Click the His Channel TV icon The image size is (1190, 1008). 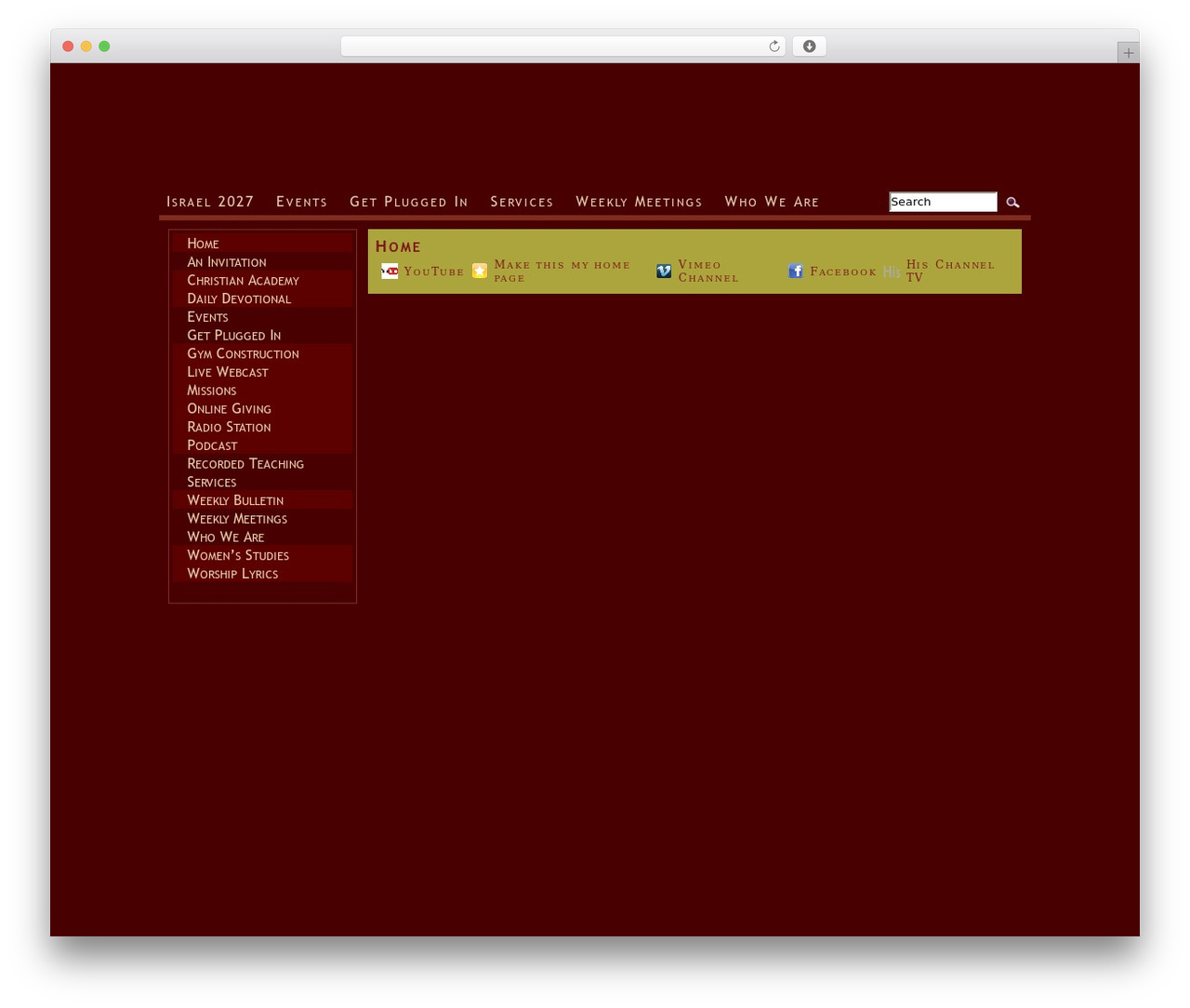[892, 272]
